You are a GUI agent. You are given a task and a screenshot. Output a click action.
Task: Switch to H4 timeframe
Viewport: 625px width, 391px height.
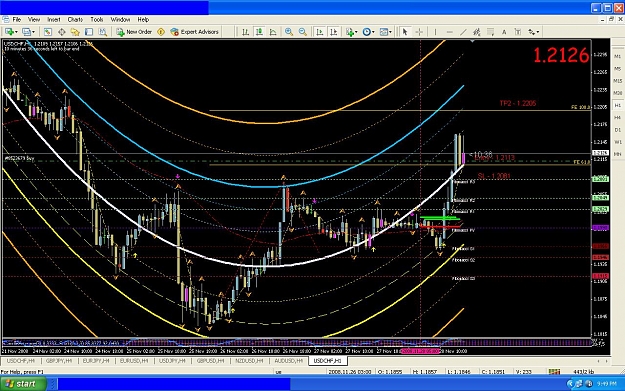pyautogui.click(x=617, y=118)
